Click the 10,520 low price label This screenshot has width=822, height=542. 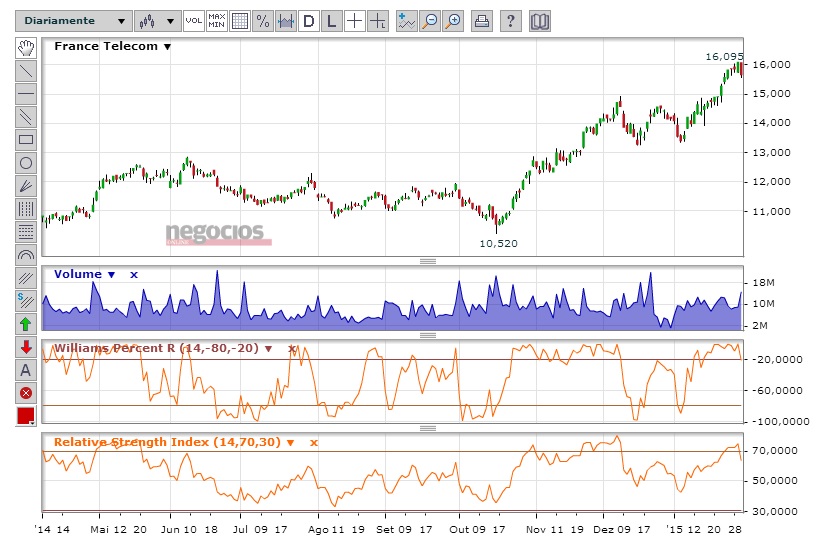point(499,244)
